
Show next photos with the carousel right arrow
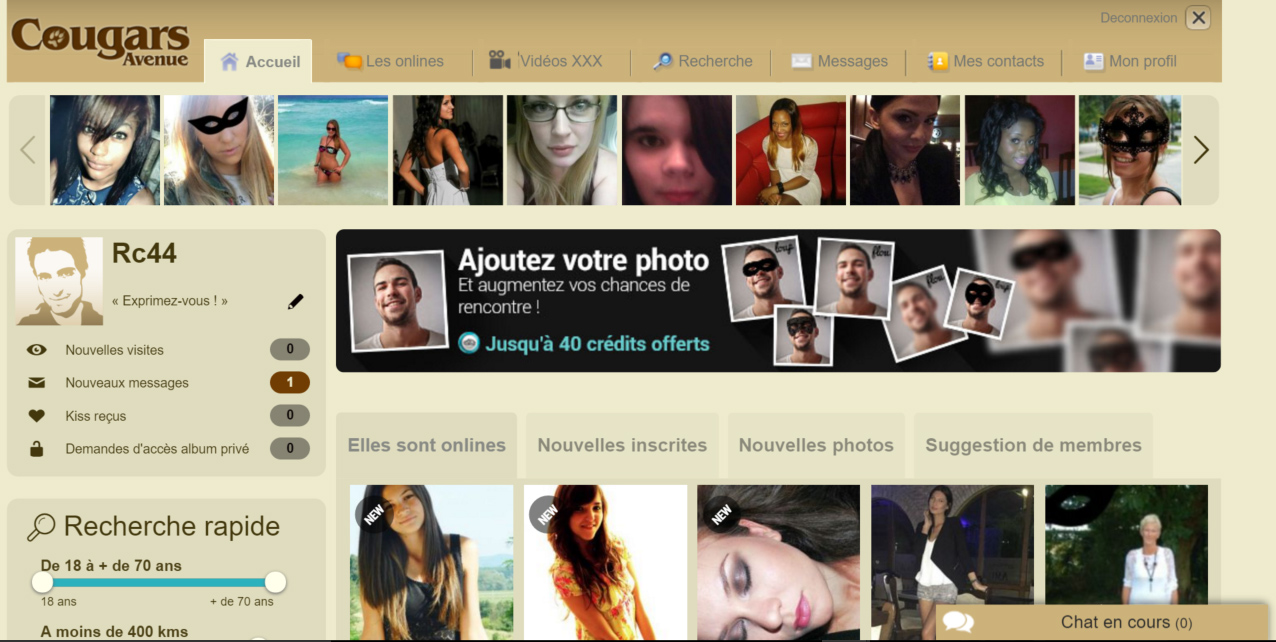point(1201,150)
